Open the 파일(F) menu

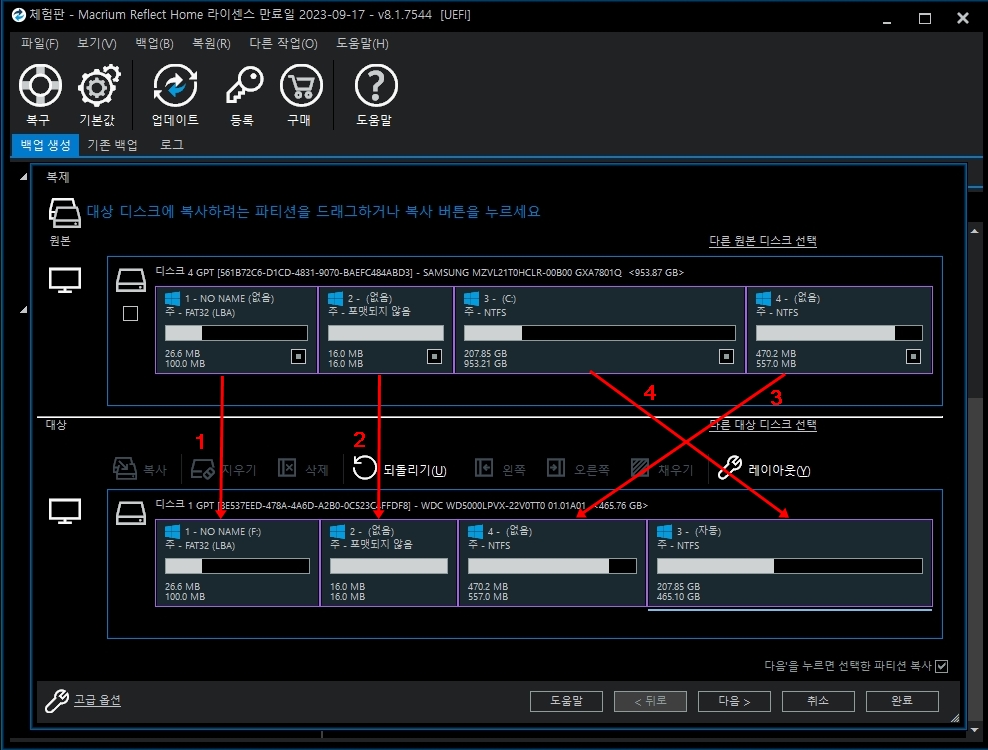point(40,43)
